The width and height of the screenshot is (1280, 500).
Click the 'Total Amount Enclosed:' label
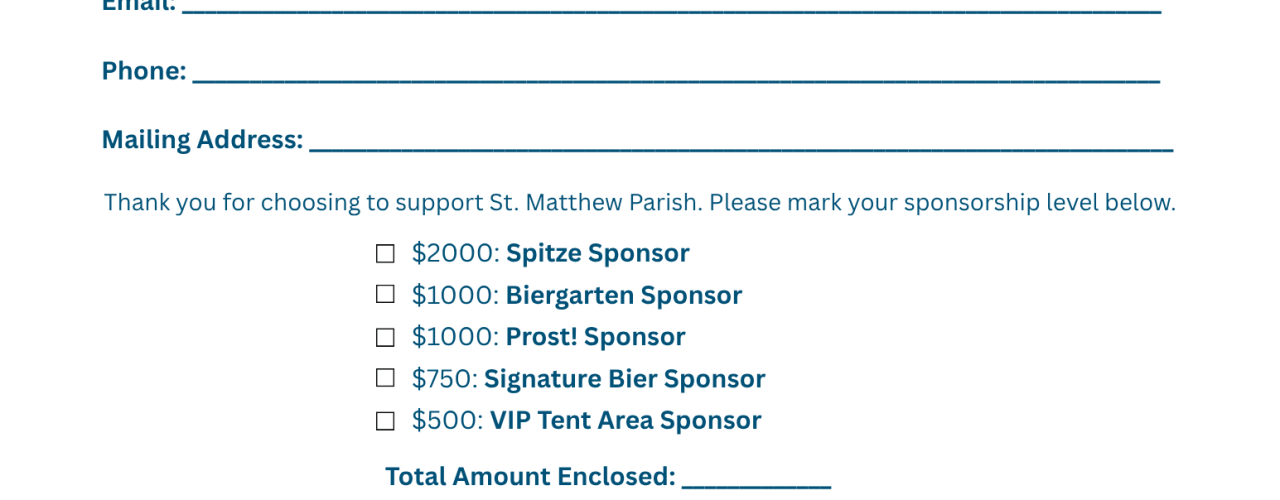click(530, 477)
